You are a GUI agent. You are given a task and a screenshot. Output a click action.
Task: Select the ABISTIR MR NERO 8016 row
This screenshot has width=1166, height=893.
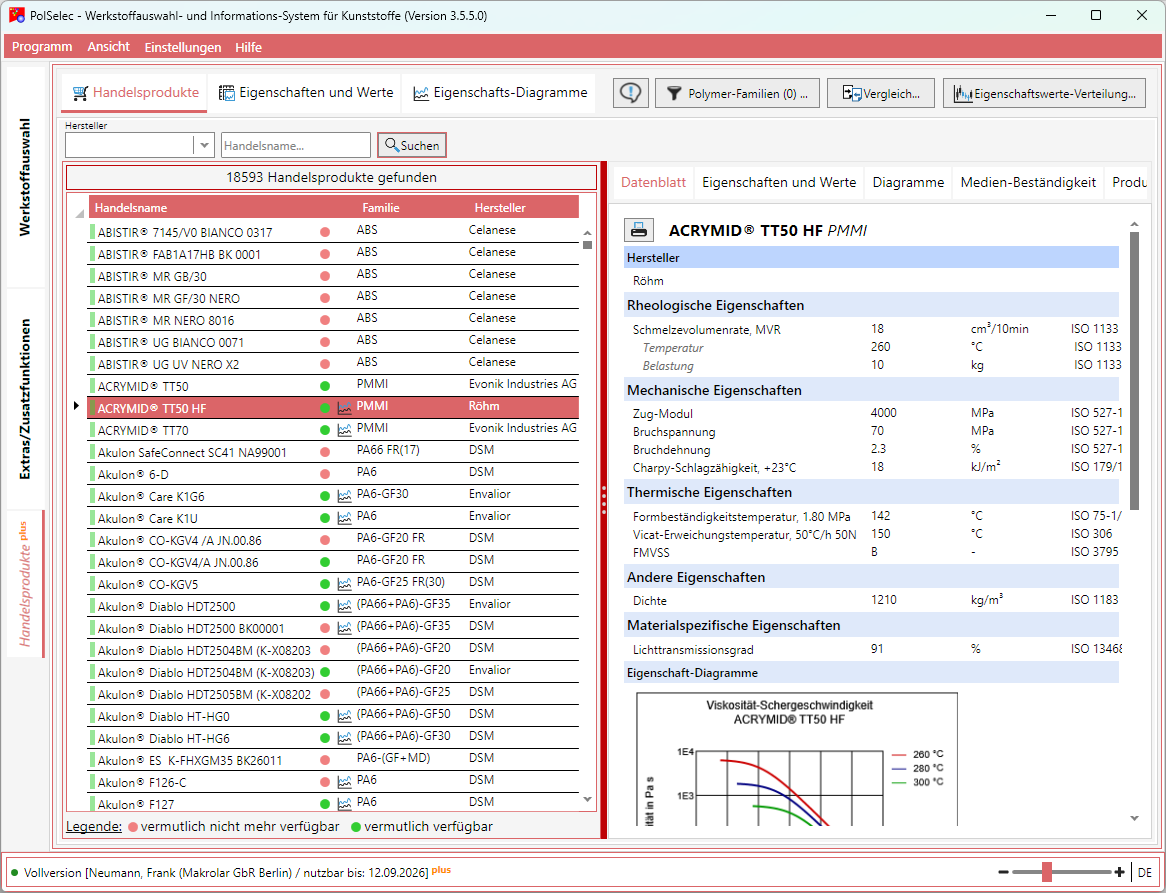tap(333, 320)
